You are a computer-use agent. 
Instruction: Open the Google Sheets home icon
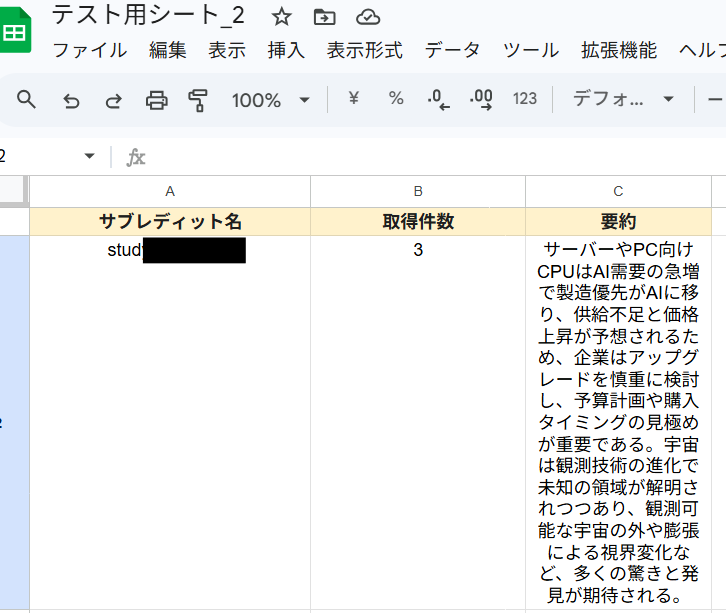(x=15, y=31)
